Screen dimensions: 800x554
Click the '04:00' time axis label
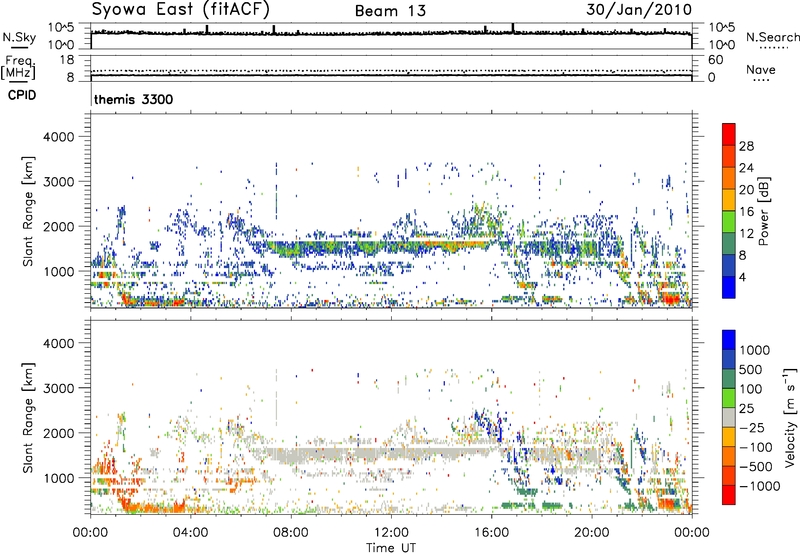coord(190,533)
